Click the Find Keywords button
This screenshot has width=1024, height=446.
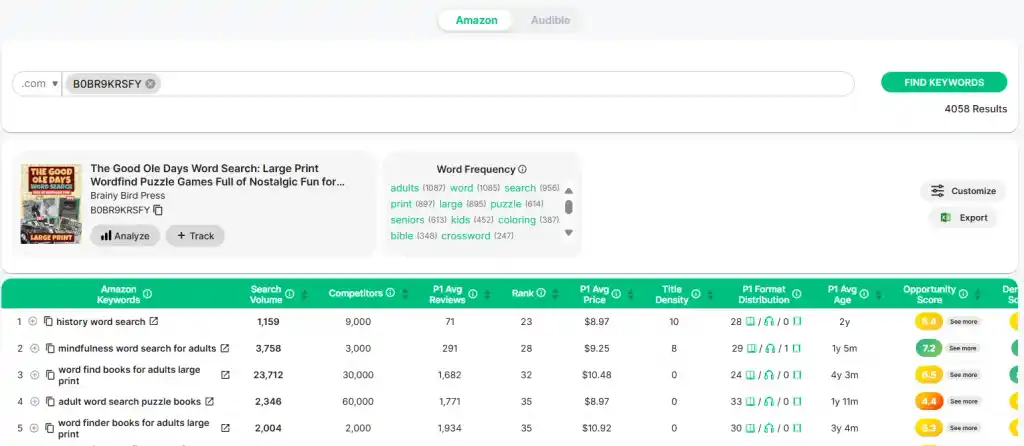click(944, 82)
